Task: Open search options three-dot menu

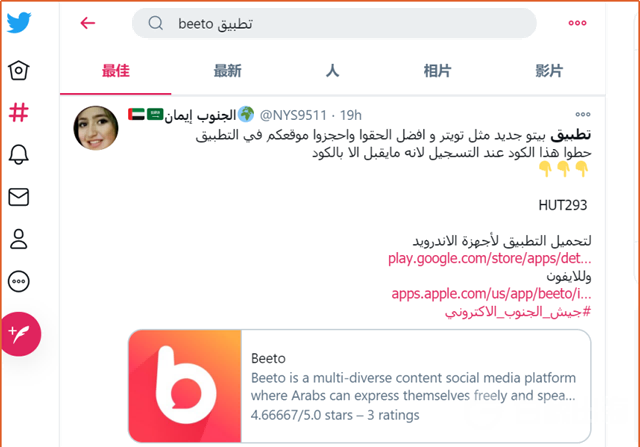Action: [x=577, y=23]
